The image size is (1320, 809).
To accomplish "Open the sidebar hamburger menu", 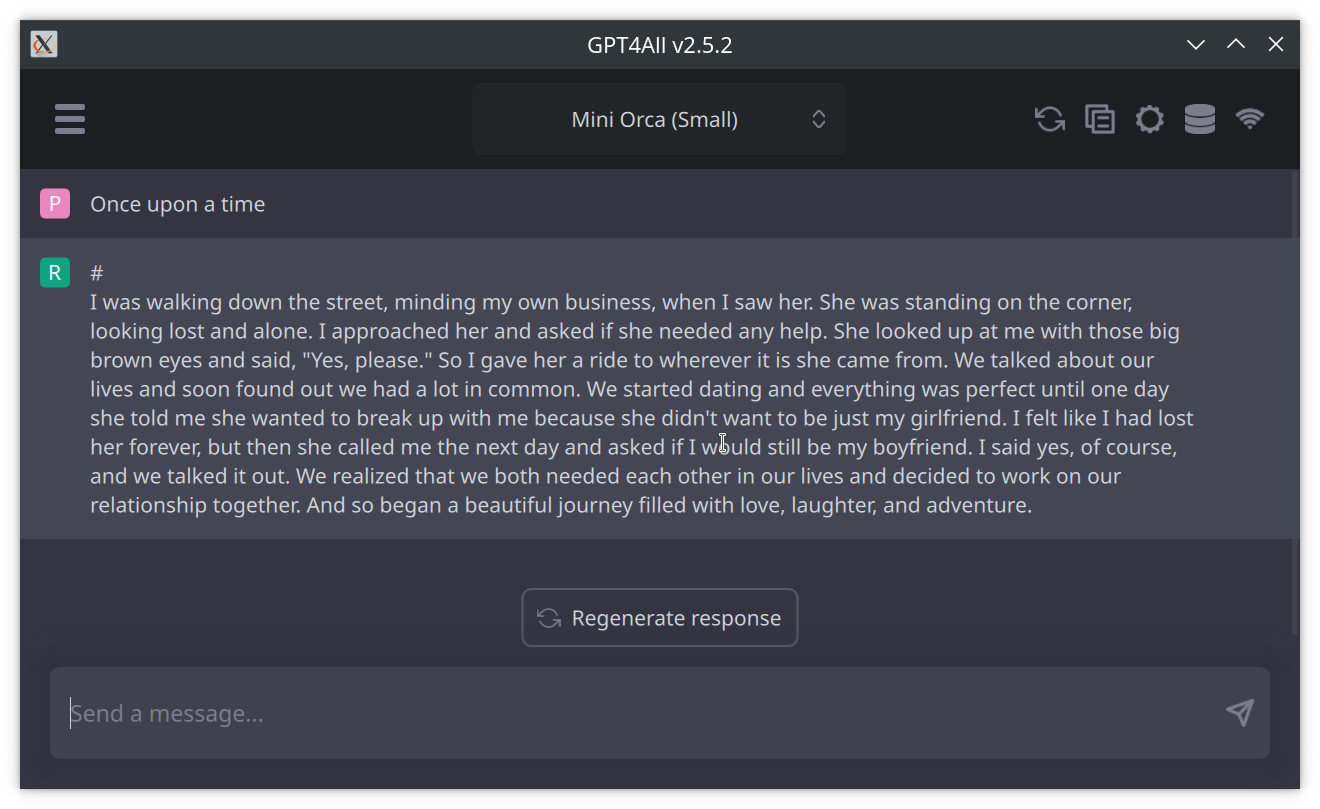I will pyautogui.click(x=70, y=118).
